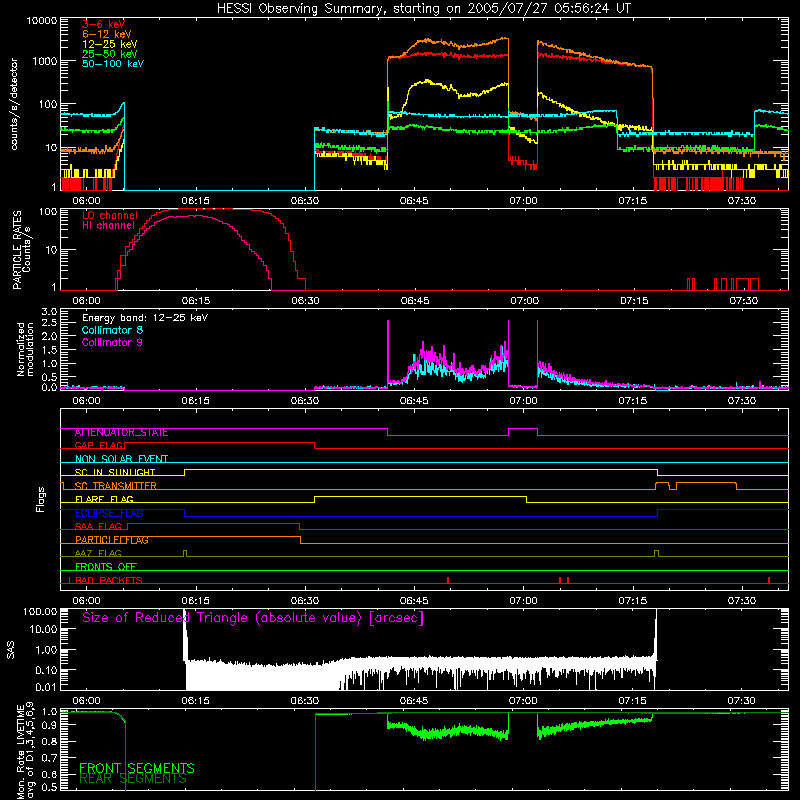Click the SC_IN_SUNLIGHT flag label

tap(114, 472)
